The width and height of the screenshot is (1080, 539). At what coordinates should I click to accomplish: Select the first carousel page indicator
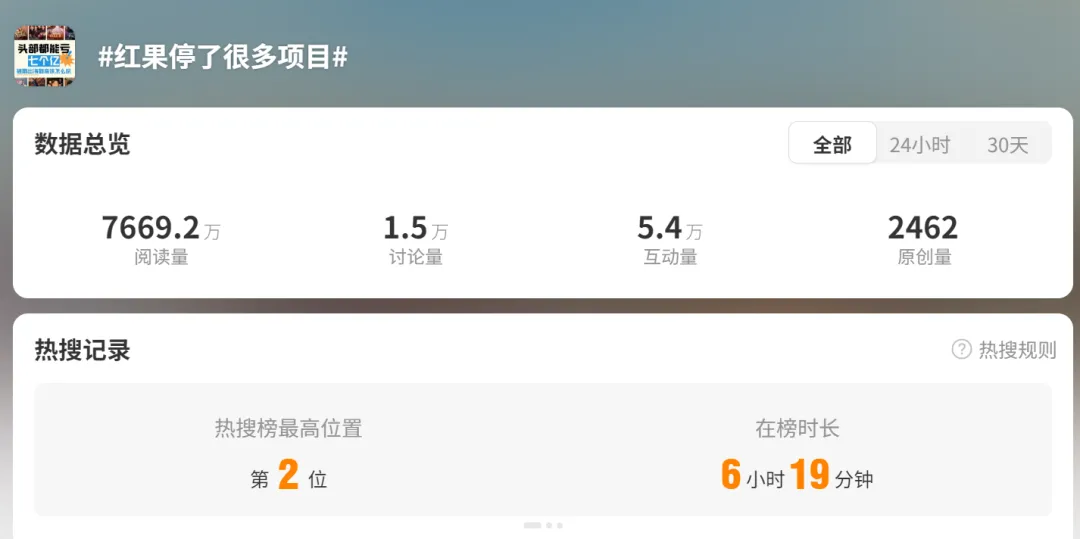click(x=532, y=525)
